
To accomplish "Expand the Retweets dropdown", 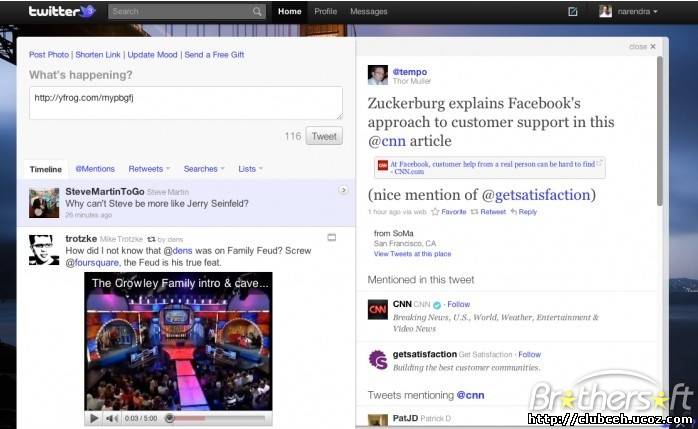I will pyautogui.click(x=149, y=169).
